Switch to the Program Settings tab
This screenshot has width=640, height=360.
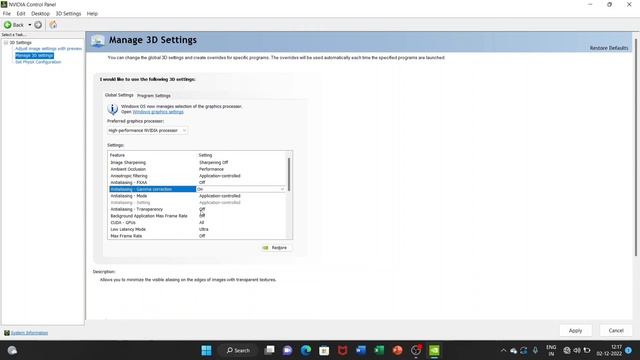(x=154, y=96)
